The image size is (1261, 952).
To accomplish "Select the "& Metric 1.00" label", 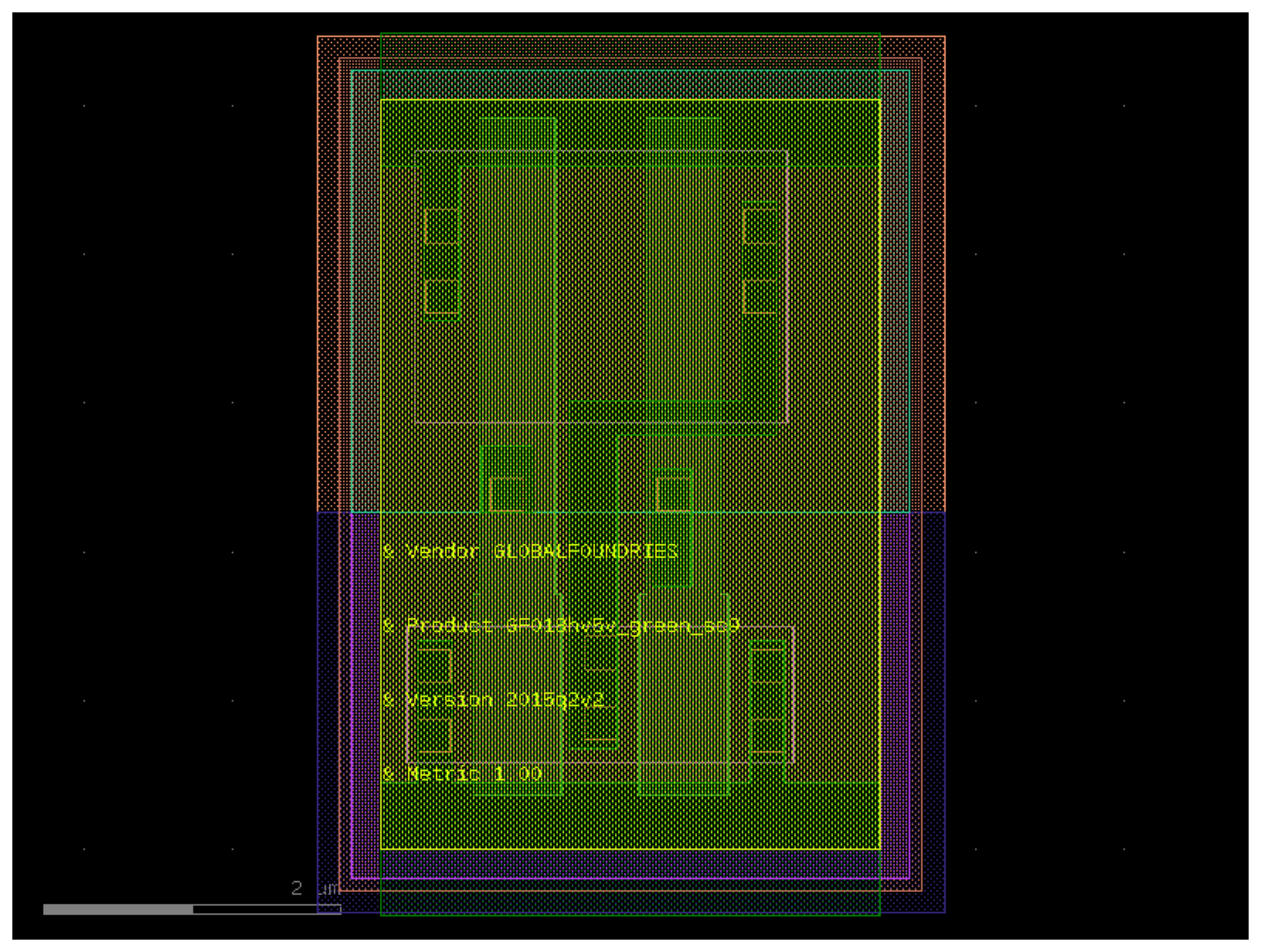I will coord(462,775).
